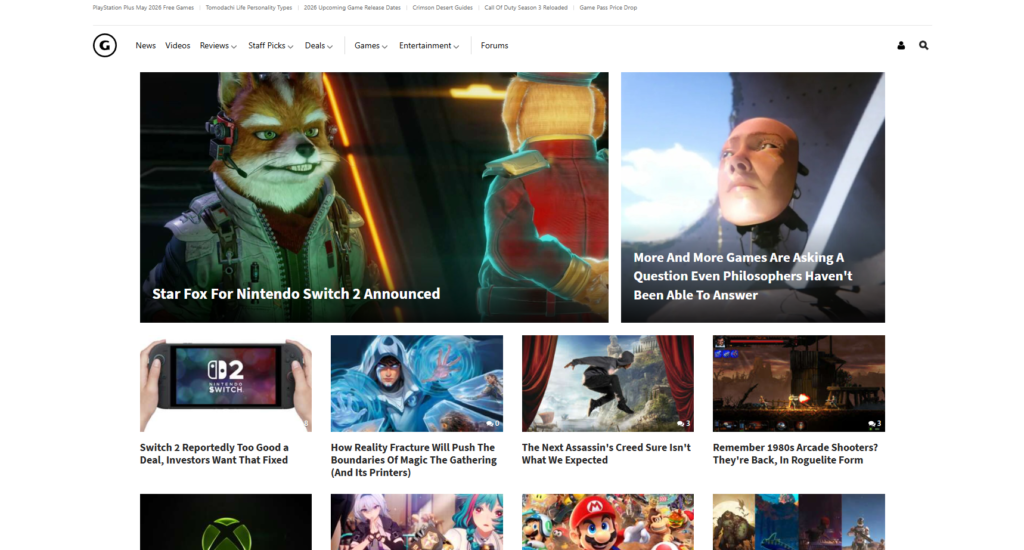Expand the Games dropdown

click(371, 46)
